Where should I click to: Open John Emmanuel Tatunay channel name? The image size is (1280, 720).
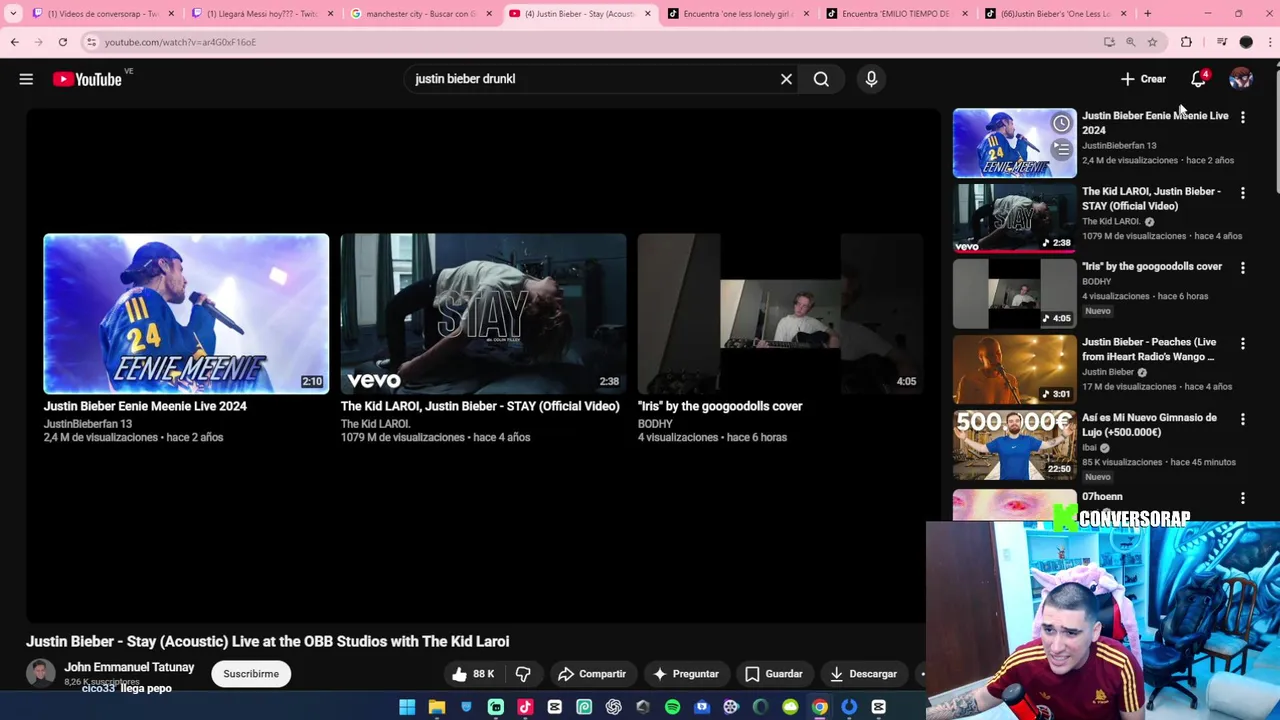pos(129,667)
